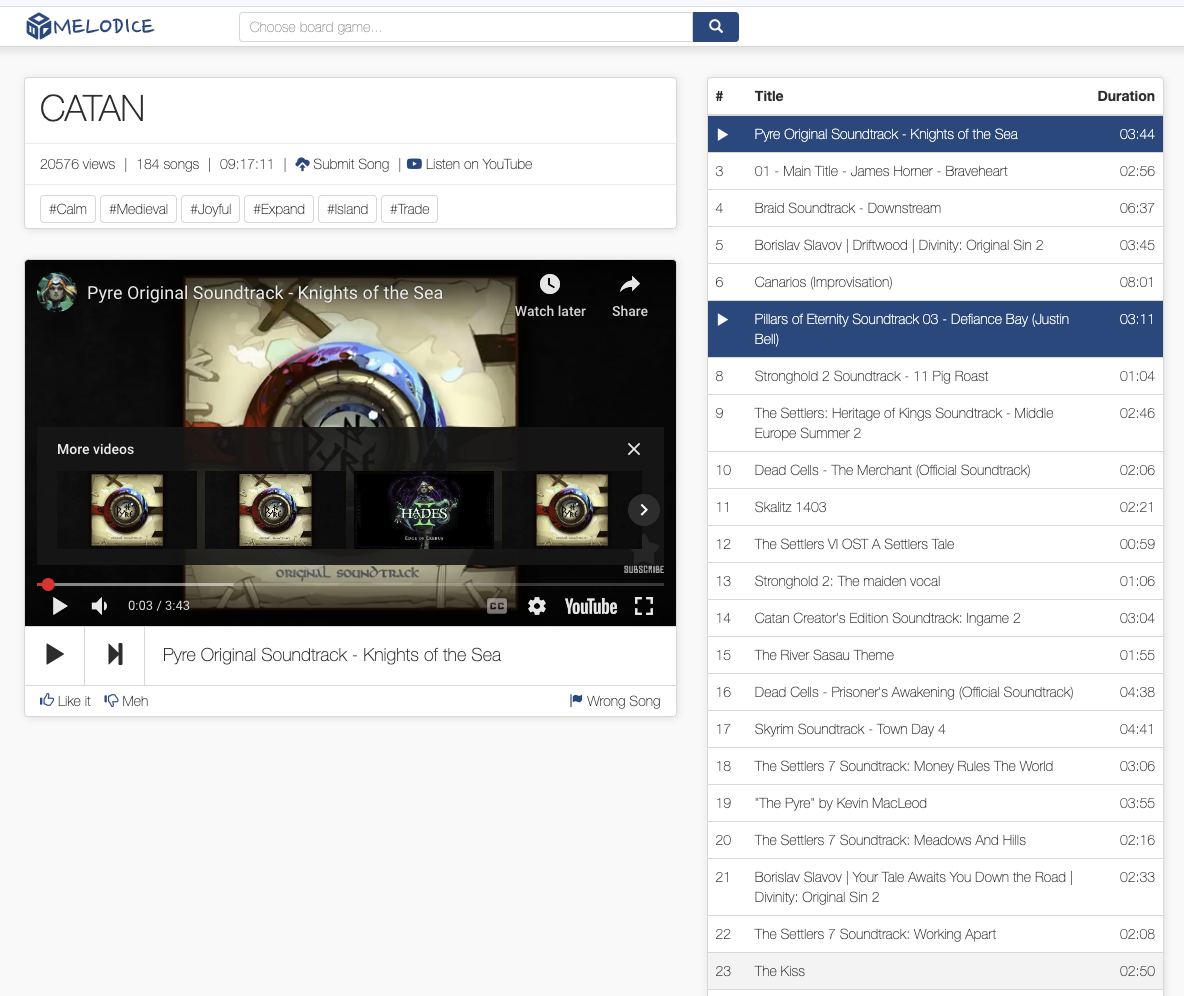Screen dimensions: 1184x996
Task: Open the second More videos thumbnail
Action: [275, 510]
